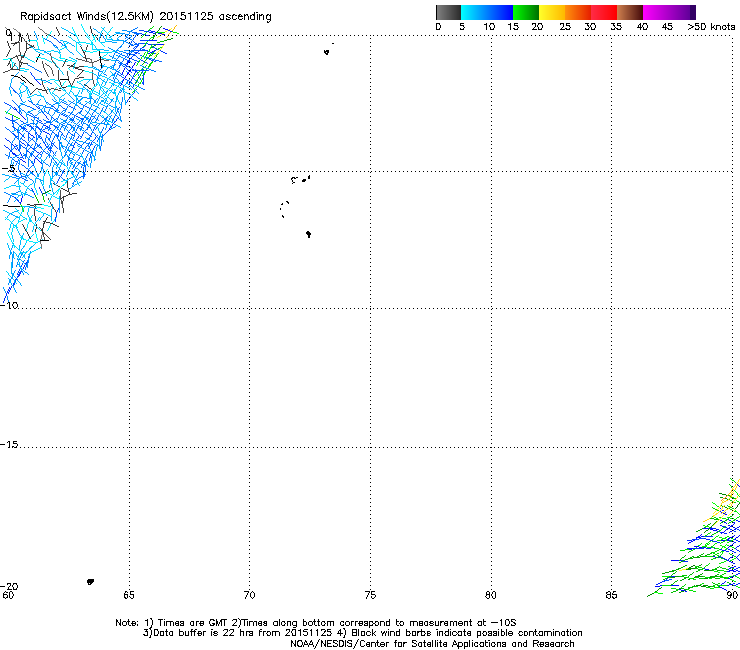
Task: Click the green 15-20 knots legend segment
Action: (x=526, y=12)
